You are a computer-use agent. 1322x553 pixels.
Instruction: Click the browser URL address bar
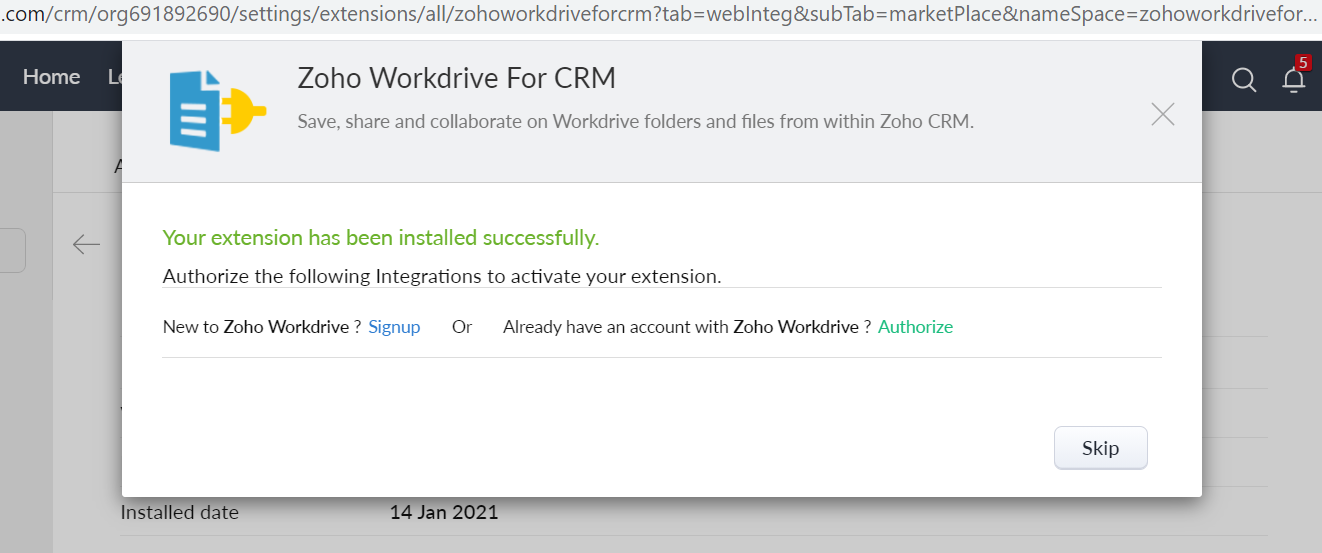[660, 16]
